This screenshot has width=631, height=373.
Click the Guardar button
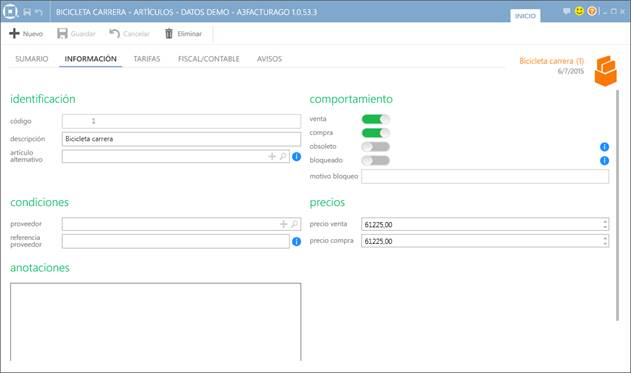76,34
